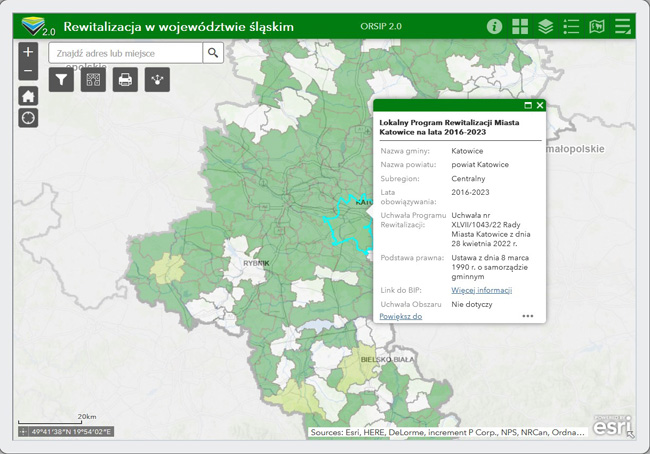The width and height of the screenshot is (650, 454).
Task: Open the 'Więcej informacji' BIP link
Action: click(481, 290)
